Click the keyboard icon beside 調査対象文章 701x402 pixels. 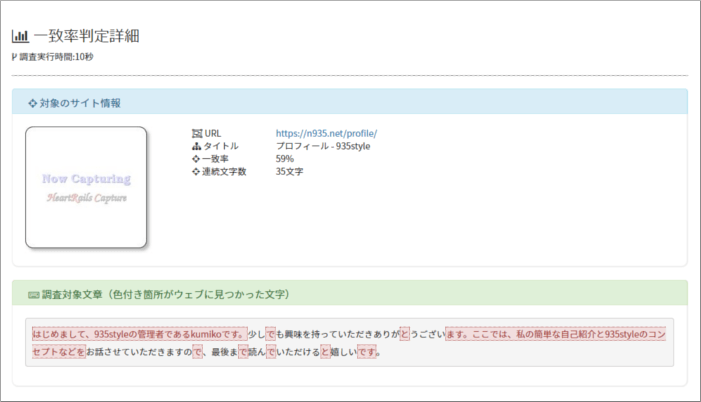point(34,295)
